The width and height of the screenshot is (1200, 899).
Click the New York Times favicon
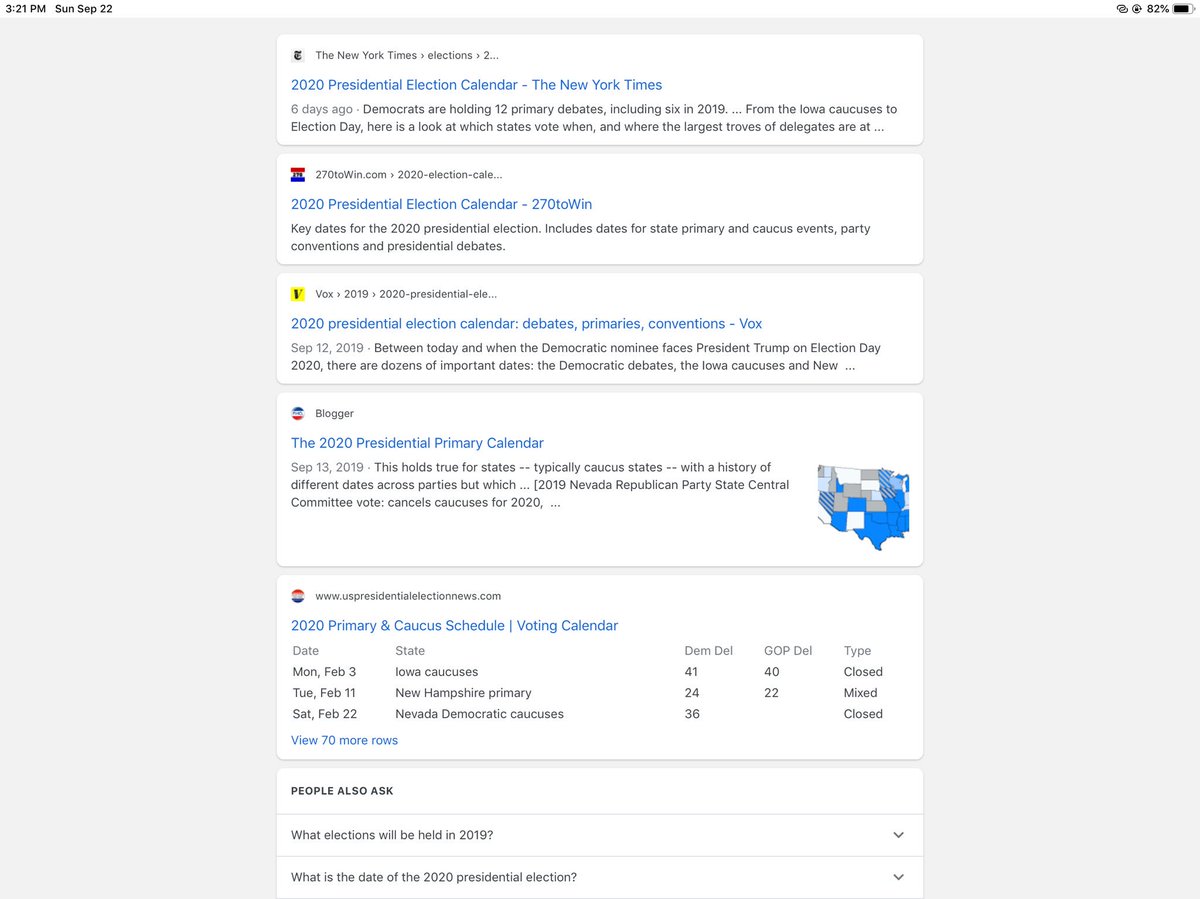pos(298,56)
